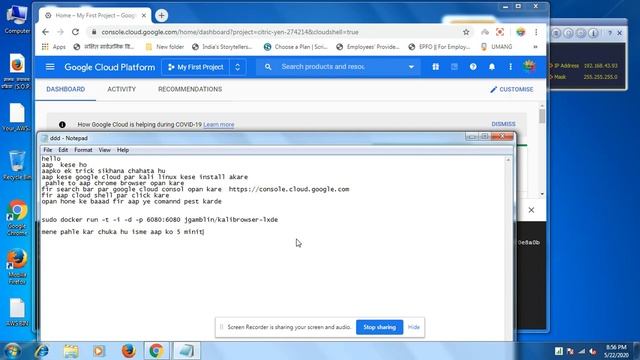640x360 pixels.
Task: Click the Notepad scrollbar up arrow
Action: pos(508,160)
